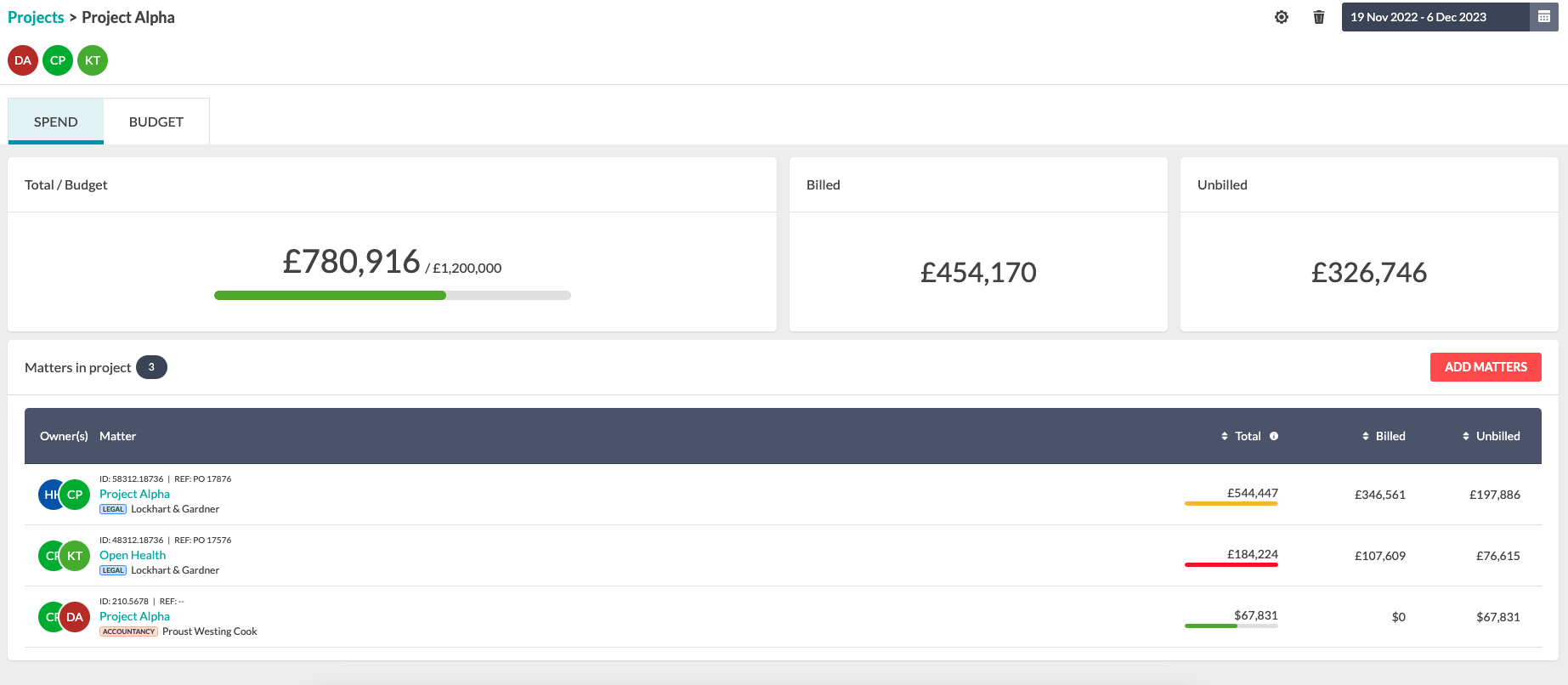Sort matters by Unbilled column
Viewport: 1568px width, 685px height.
click(1492, 436)
